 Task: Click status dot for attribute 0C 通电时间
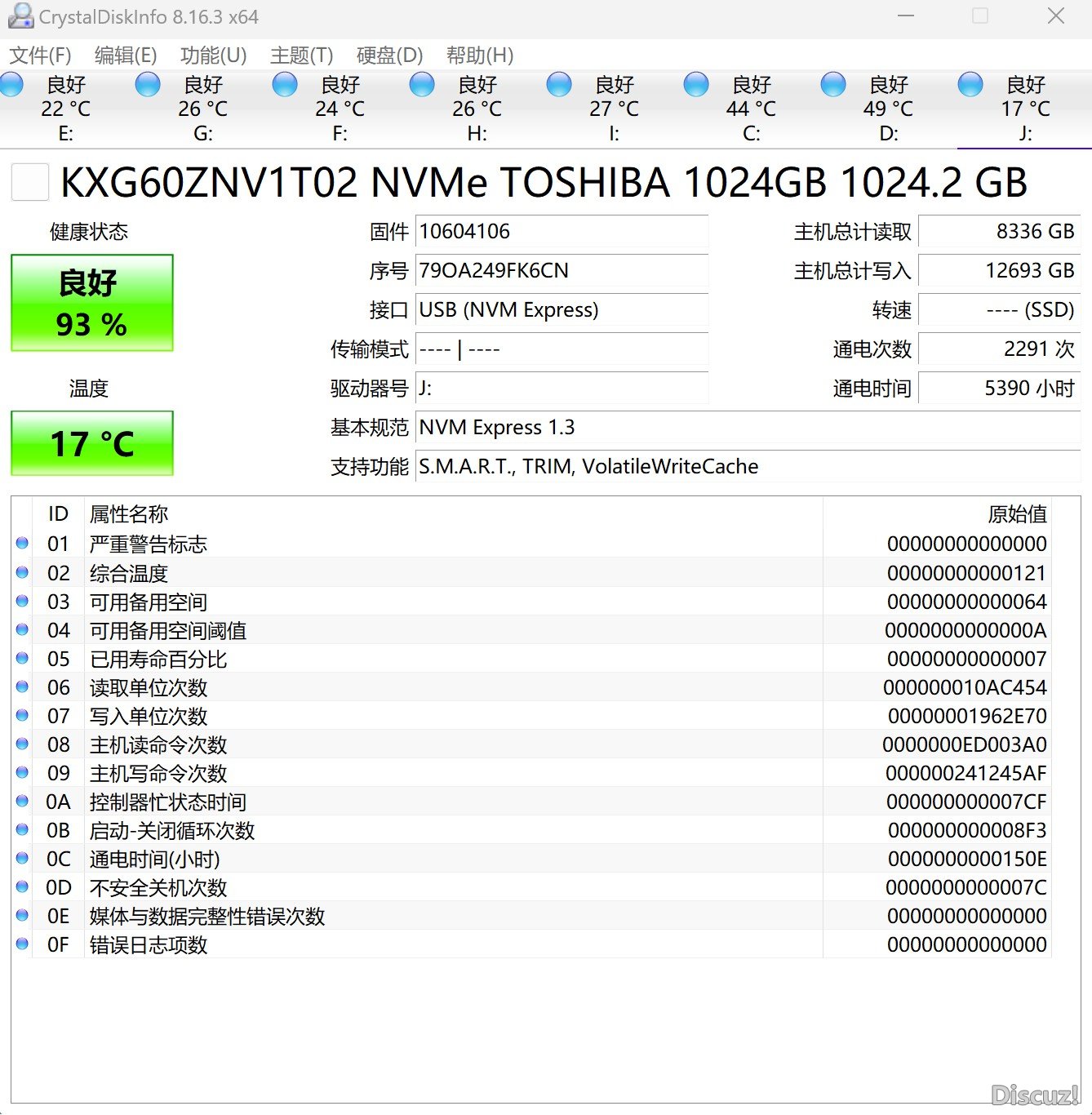[x=22, y=858]
